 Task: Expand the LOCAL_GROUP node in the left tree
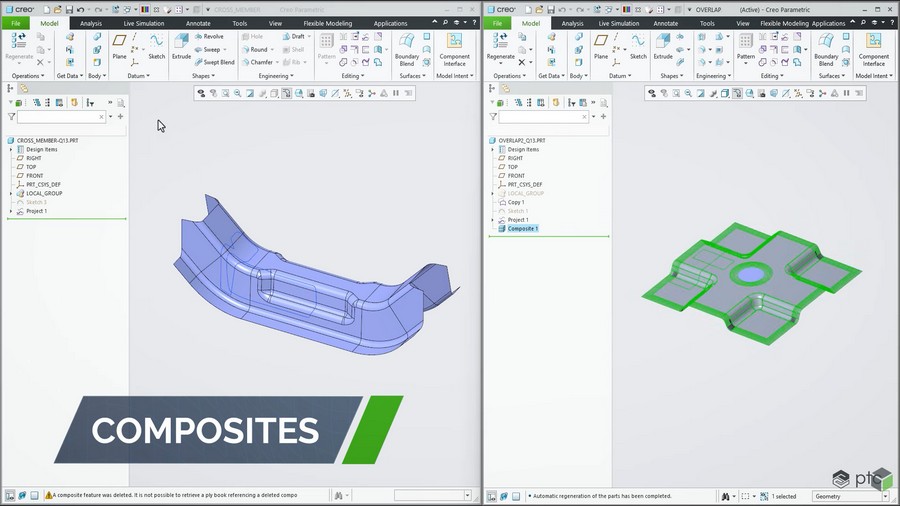coord(11,193)
